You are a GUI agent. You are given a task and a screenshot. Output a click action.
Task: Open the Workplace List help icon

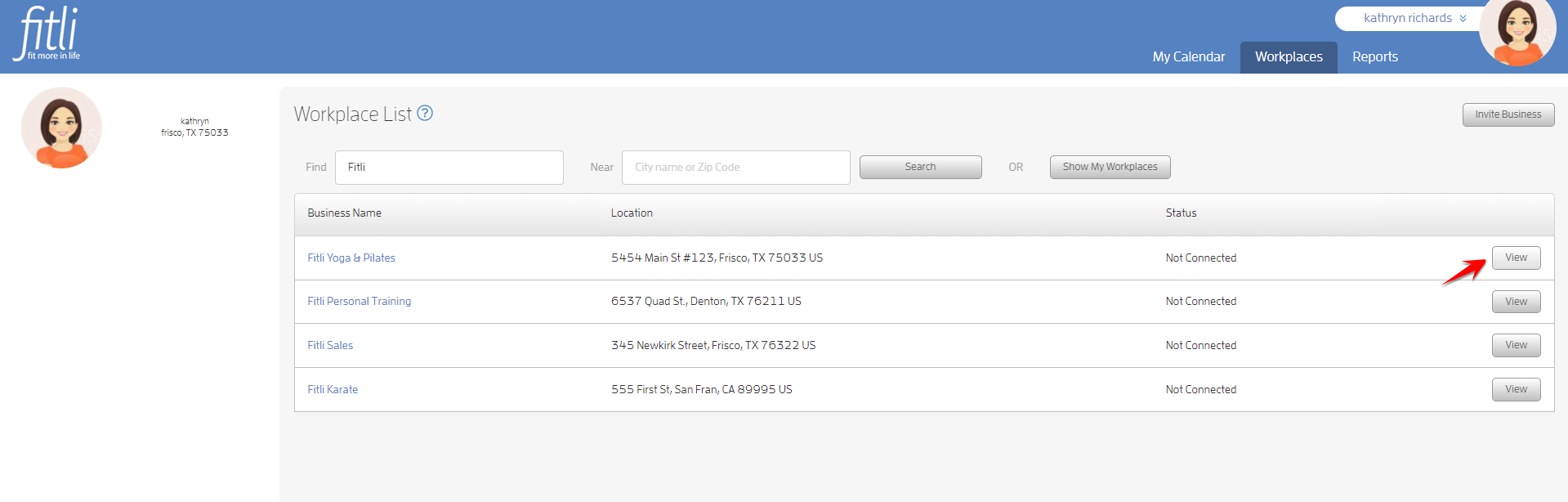point(425,114)
